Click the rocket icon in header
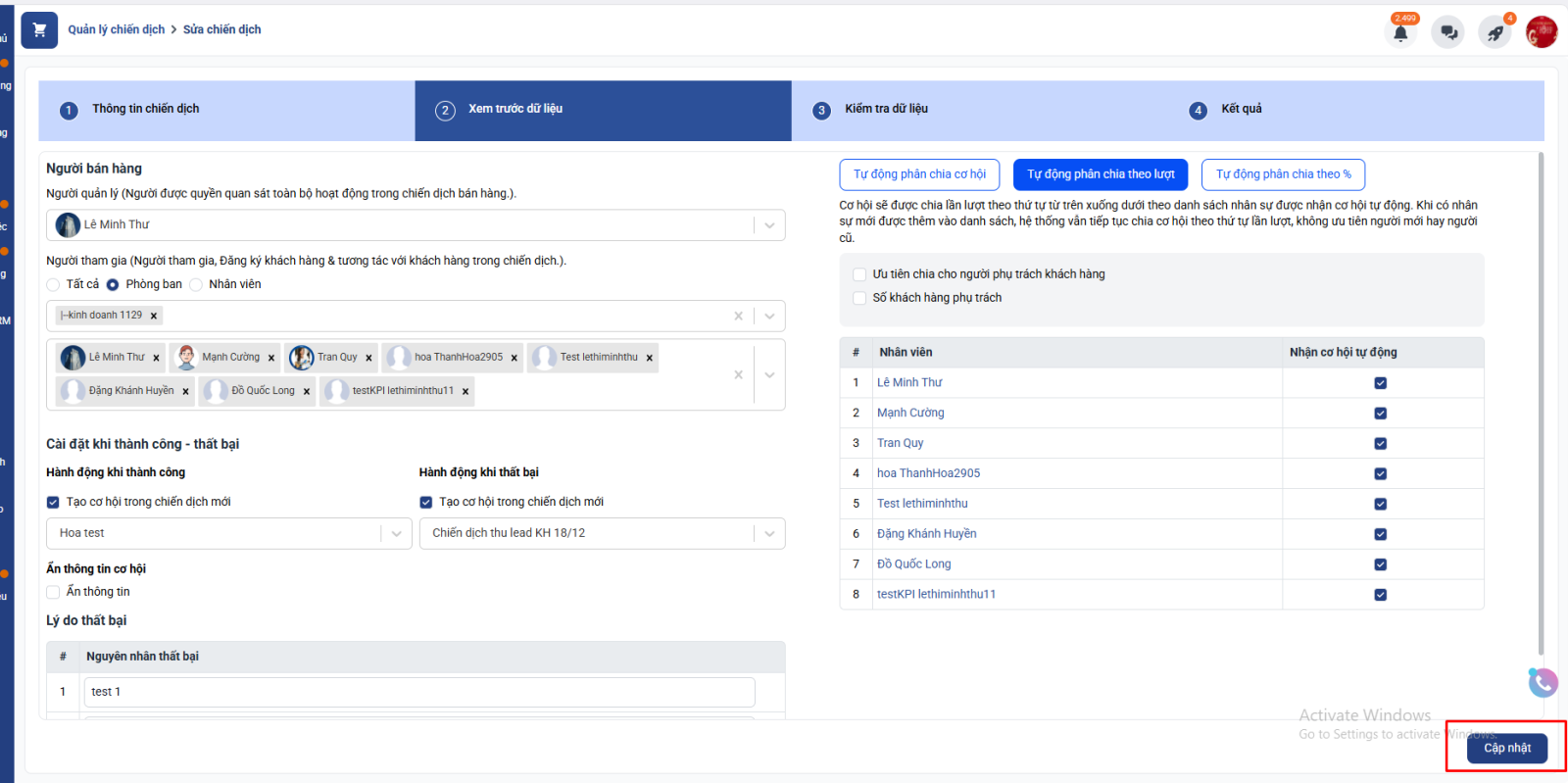 1494,33
